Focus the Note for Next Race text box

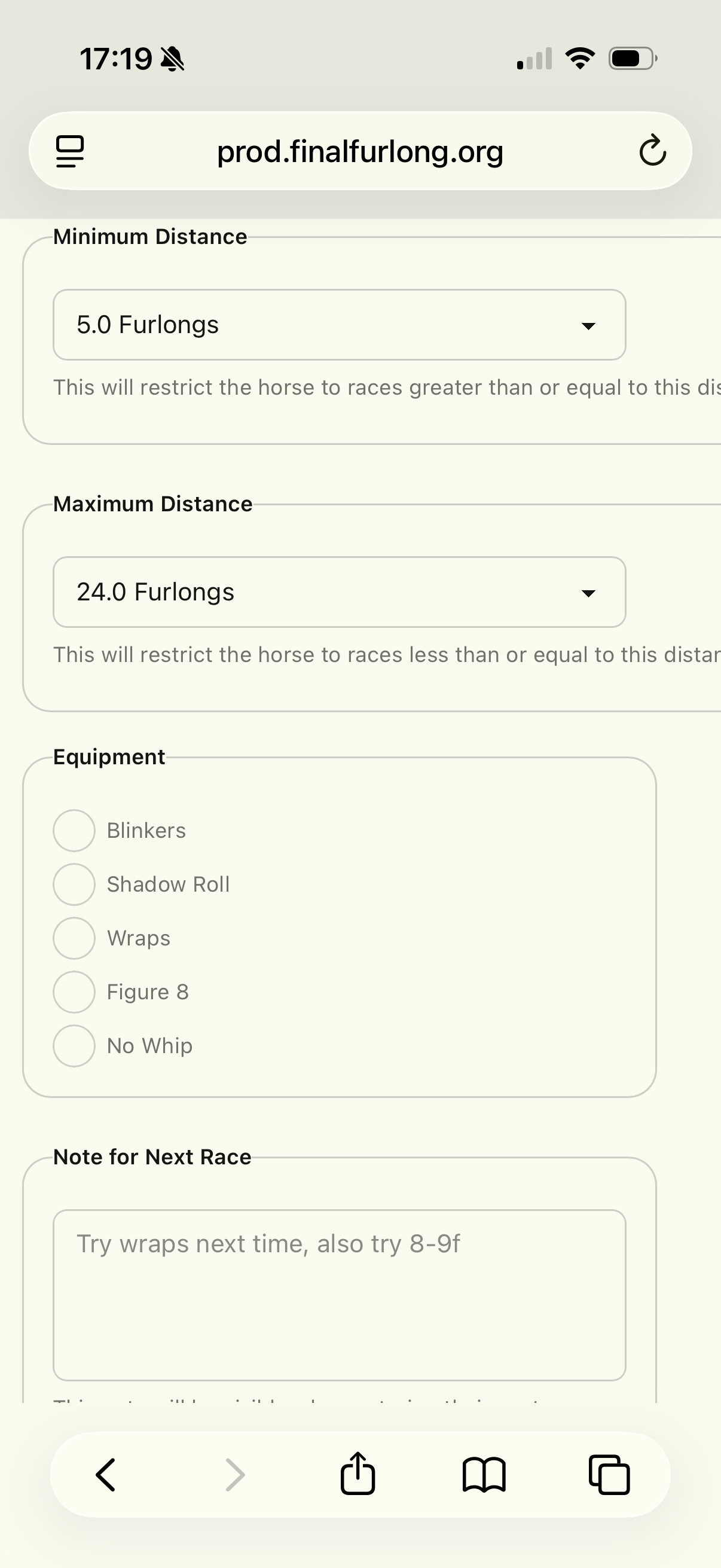tap(340, 1295)
